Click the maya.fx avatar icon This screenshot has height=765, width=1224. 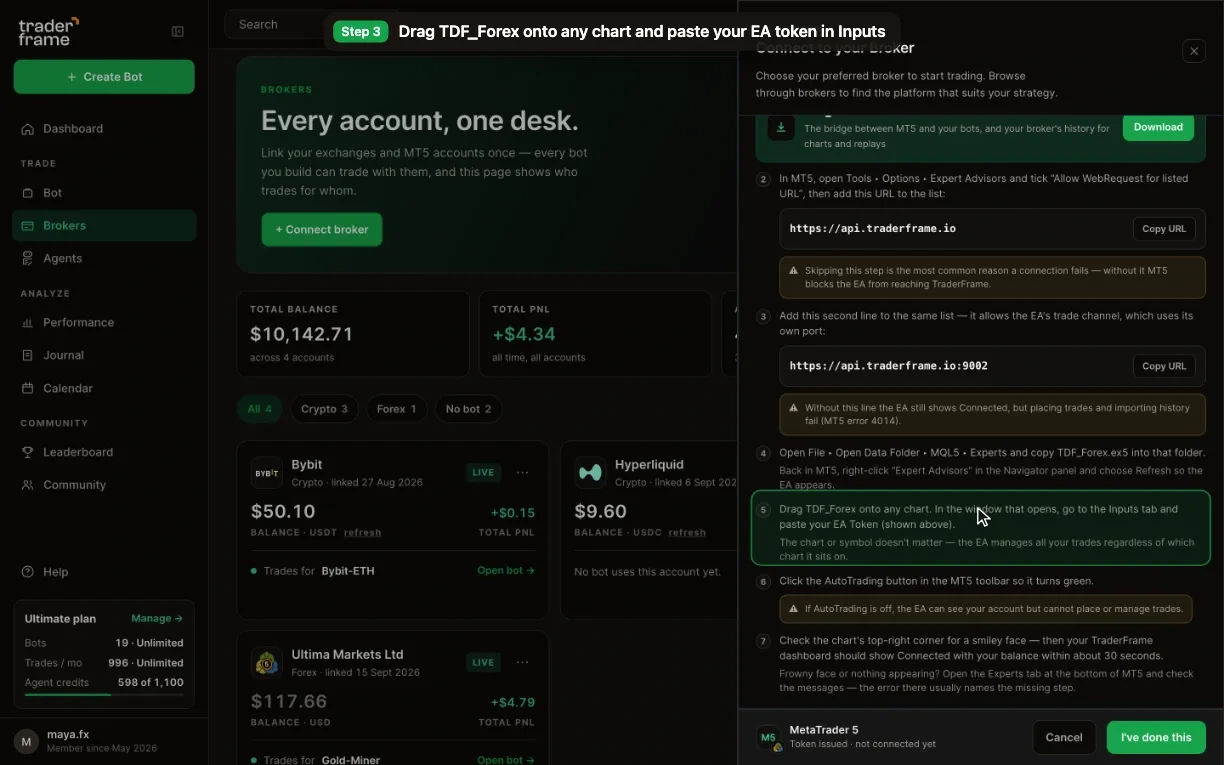(x=26, y=741)
